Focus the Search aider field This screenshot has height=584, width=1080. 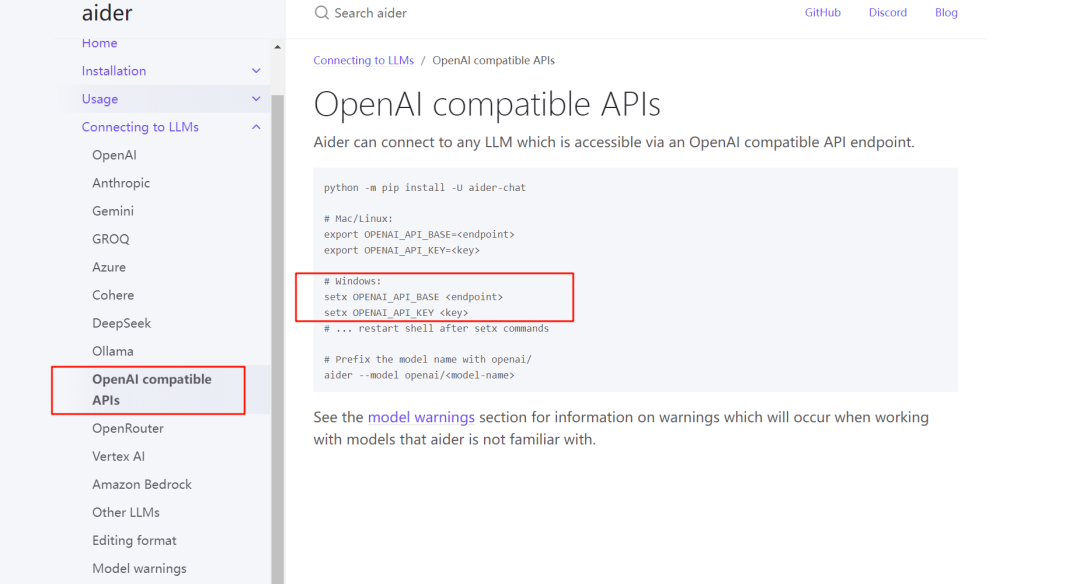[x=370, y=13]
